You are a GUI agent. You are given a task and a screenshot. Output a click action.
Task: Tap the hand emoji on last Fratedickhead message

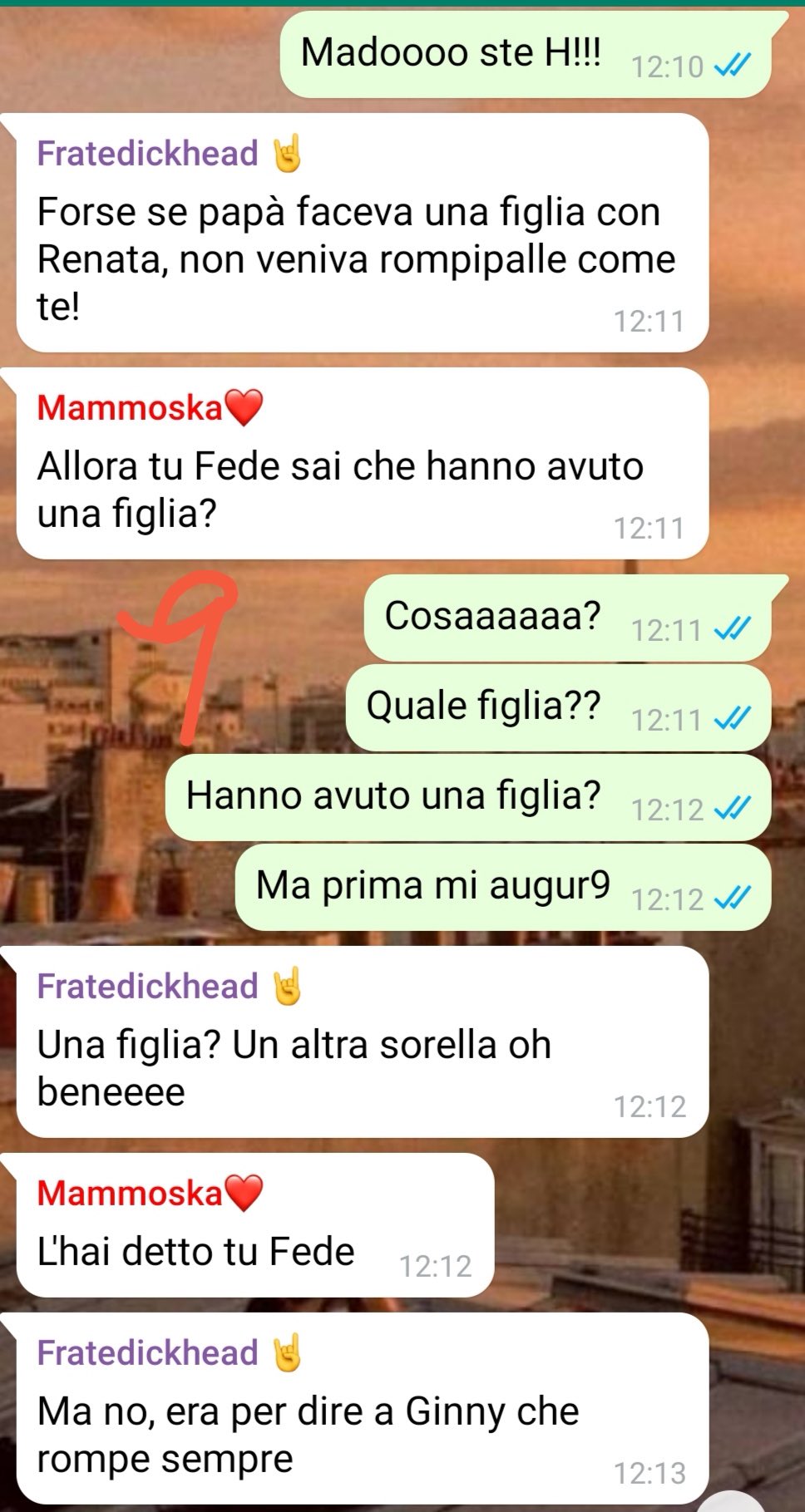tap(287, 1352)
